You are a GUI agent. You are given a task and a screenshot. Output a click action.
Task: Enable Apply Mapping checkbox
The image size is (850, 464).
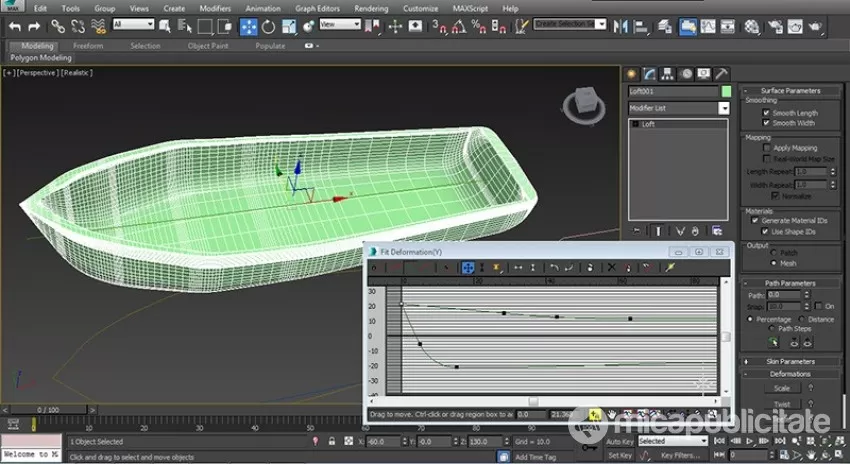point(767,147)
